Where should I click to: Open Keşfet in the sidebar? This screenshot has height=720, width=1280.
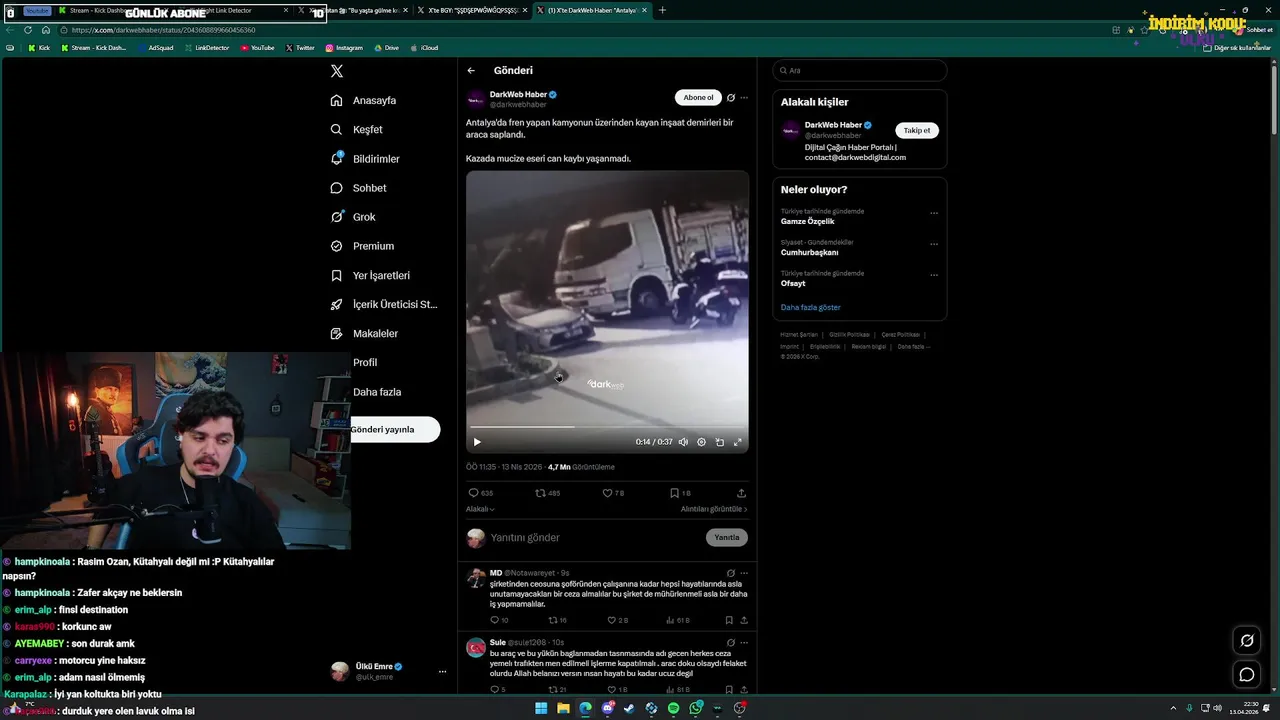[357, 129]
